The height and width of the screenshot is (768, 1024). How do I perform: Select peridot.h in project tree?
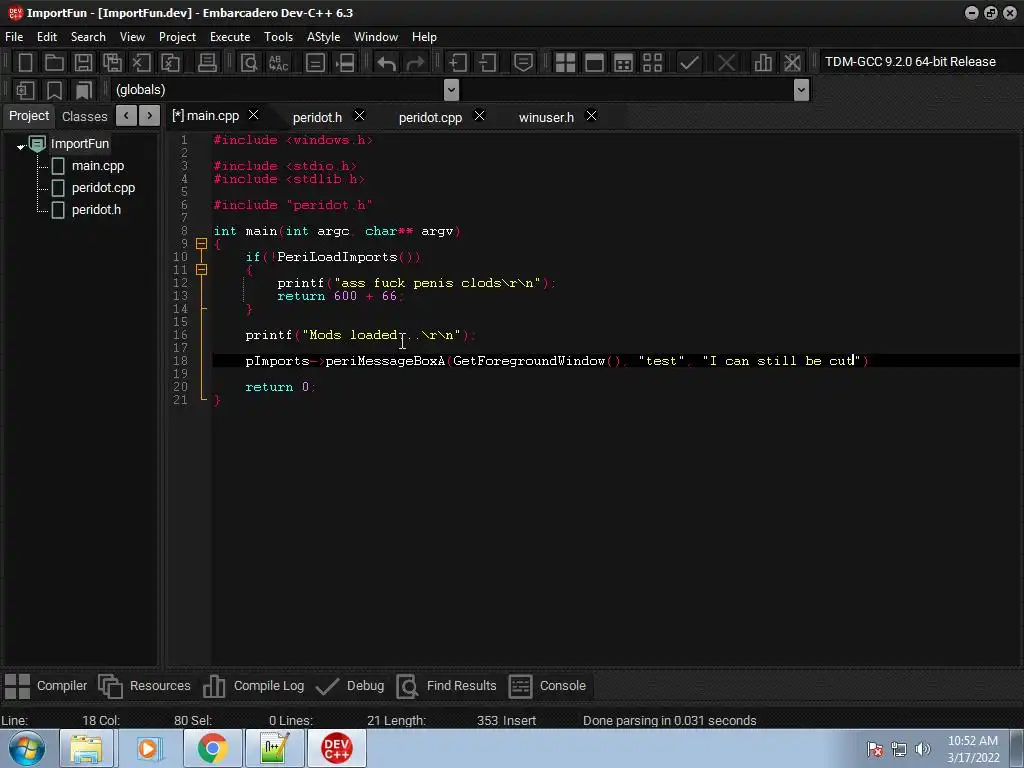click(x=96, y=210)
